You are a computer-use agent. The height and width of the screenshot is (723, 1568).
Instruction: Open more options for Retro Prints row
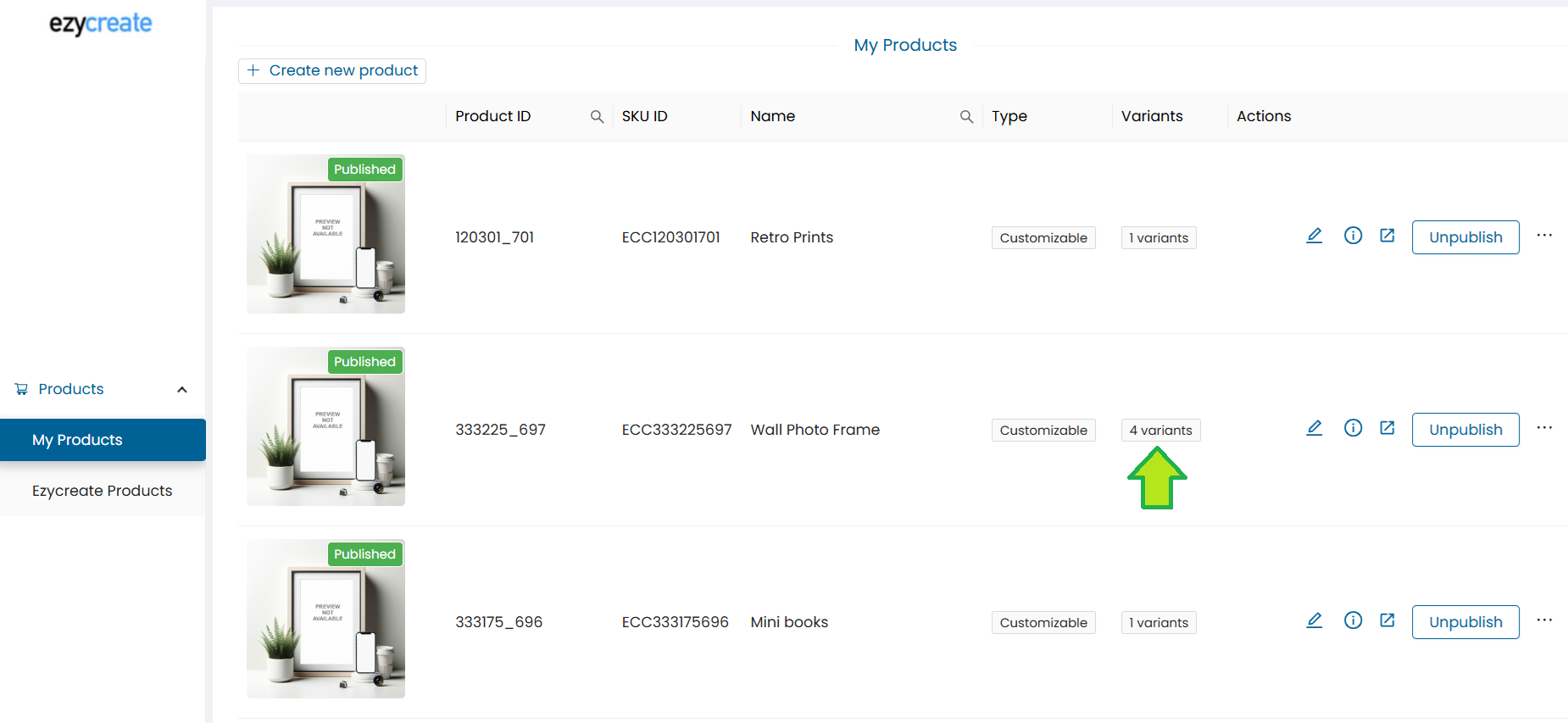[1544, 236]
